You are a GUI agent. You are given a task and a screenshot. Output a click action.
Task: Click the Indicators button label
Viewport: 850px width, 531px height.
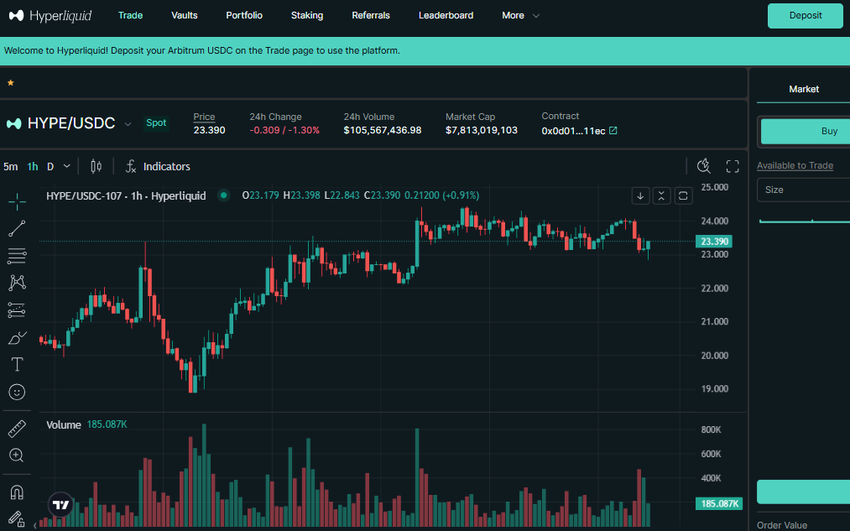click(x=166, y=166)
